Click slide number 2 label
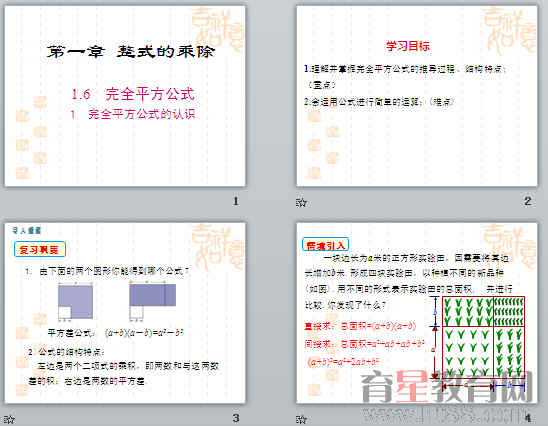This screenshot has height=426, width=548. point(528,201)
